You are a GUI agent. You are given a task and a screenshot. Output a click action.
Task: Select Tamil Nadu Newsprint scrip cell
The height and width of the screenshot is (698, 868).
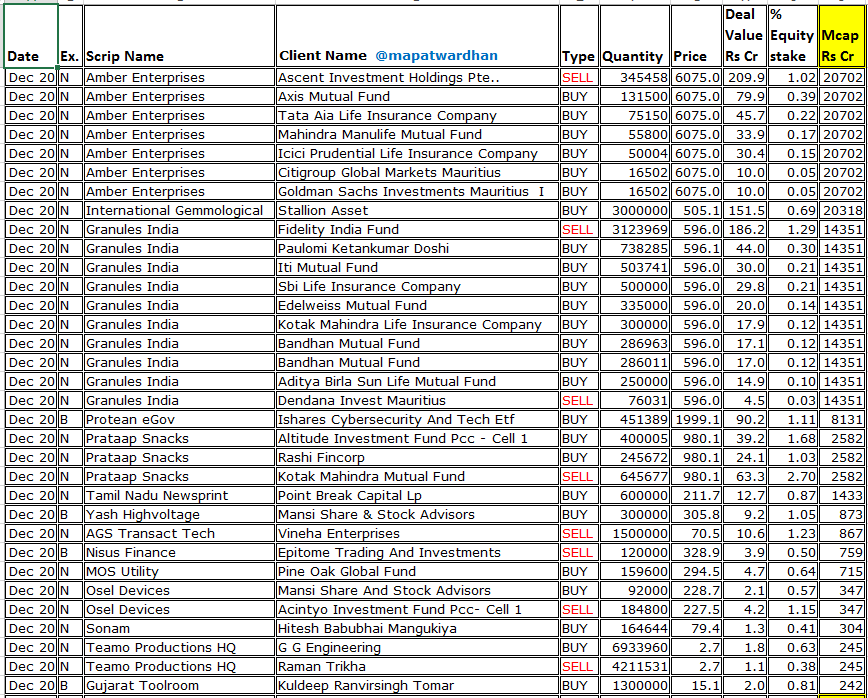[179, 495]
